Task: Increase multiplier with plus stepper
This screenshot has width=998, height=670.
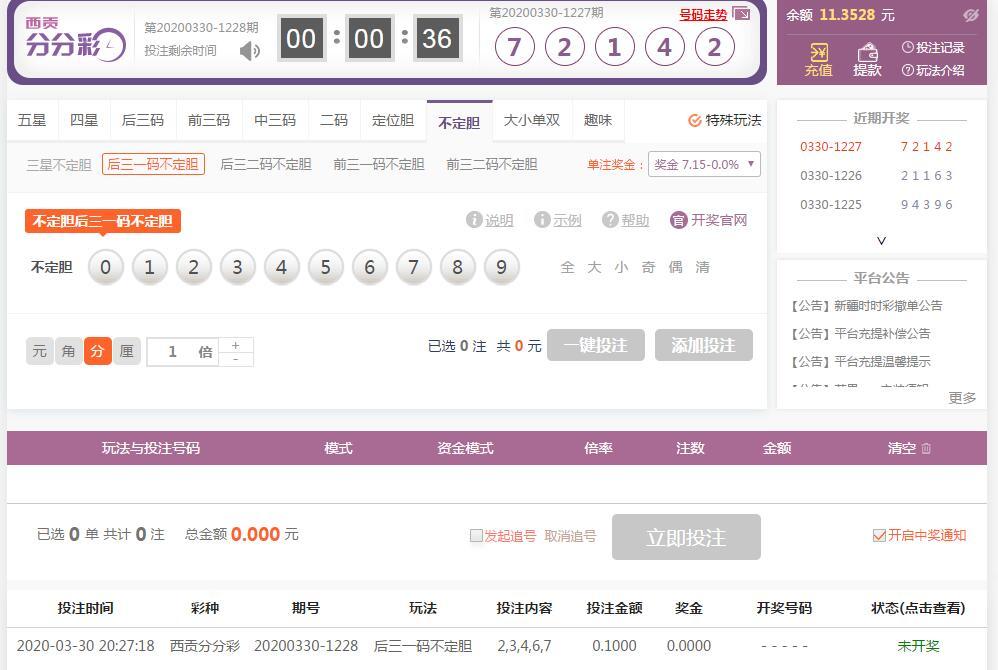Action: click(x=236, y=345)
